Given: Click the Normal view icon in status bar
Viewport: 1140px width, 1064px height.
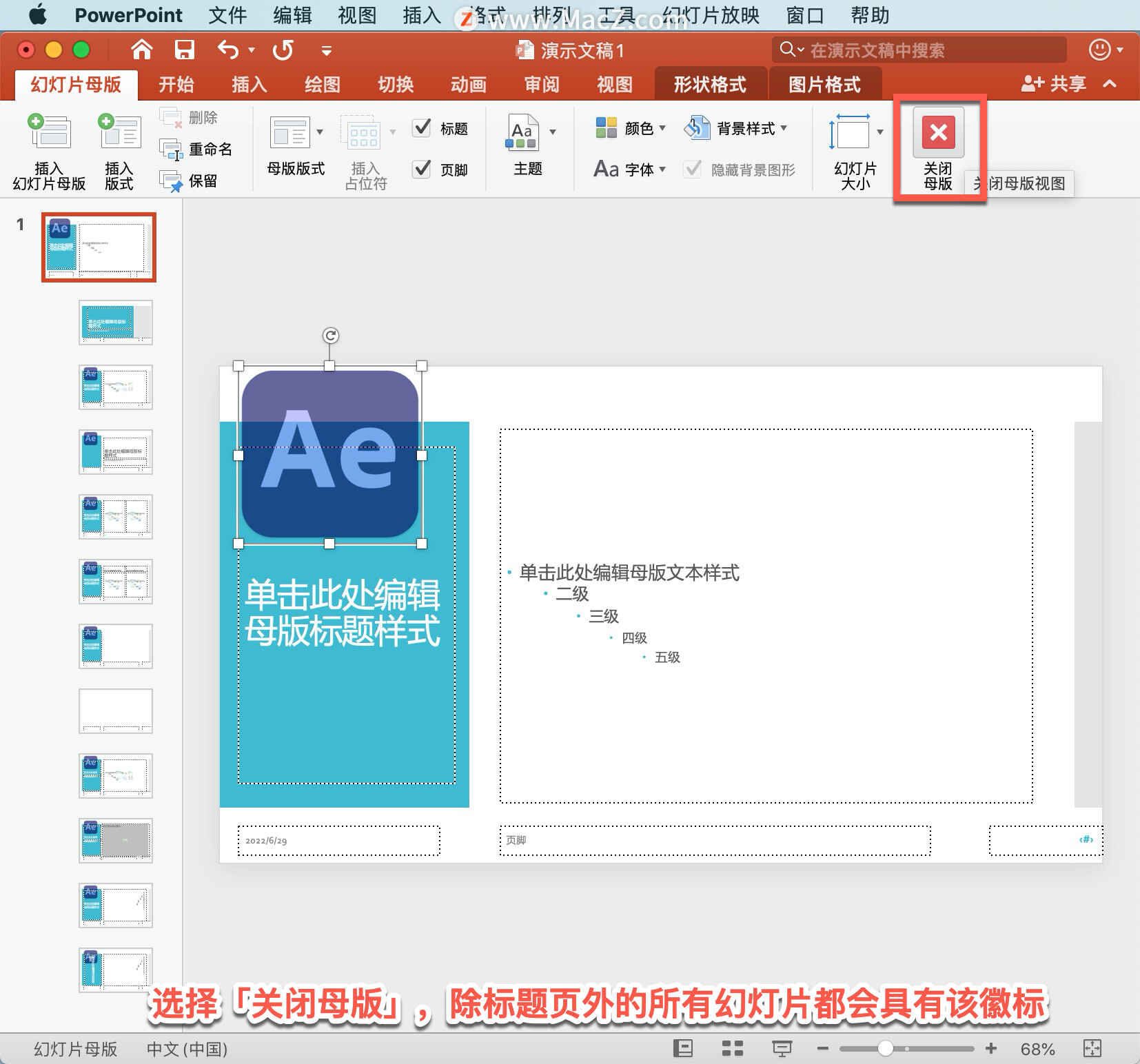Looking at the screenshot, I should point(683,1049).
